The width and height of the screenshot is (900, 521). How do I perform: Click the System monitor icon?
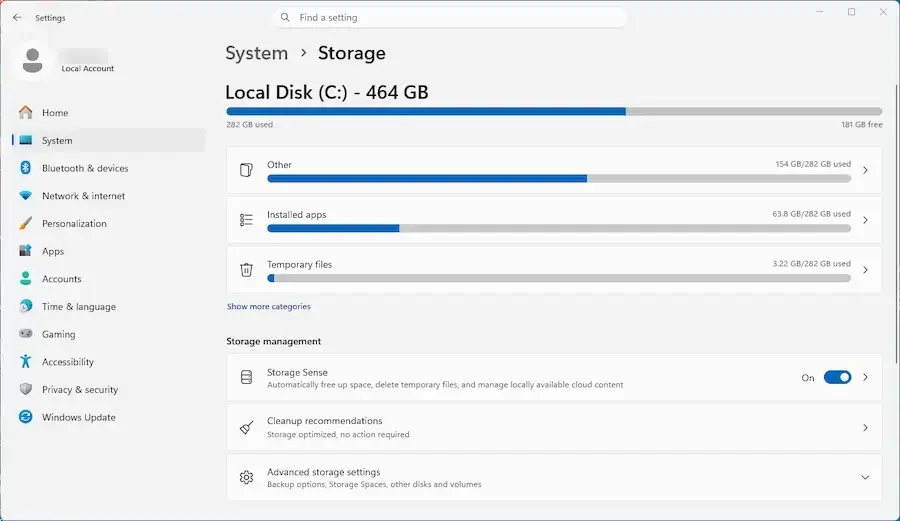tap(25, 140)
